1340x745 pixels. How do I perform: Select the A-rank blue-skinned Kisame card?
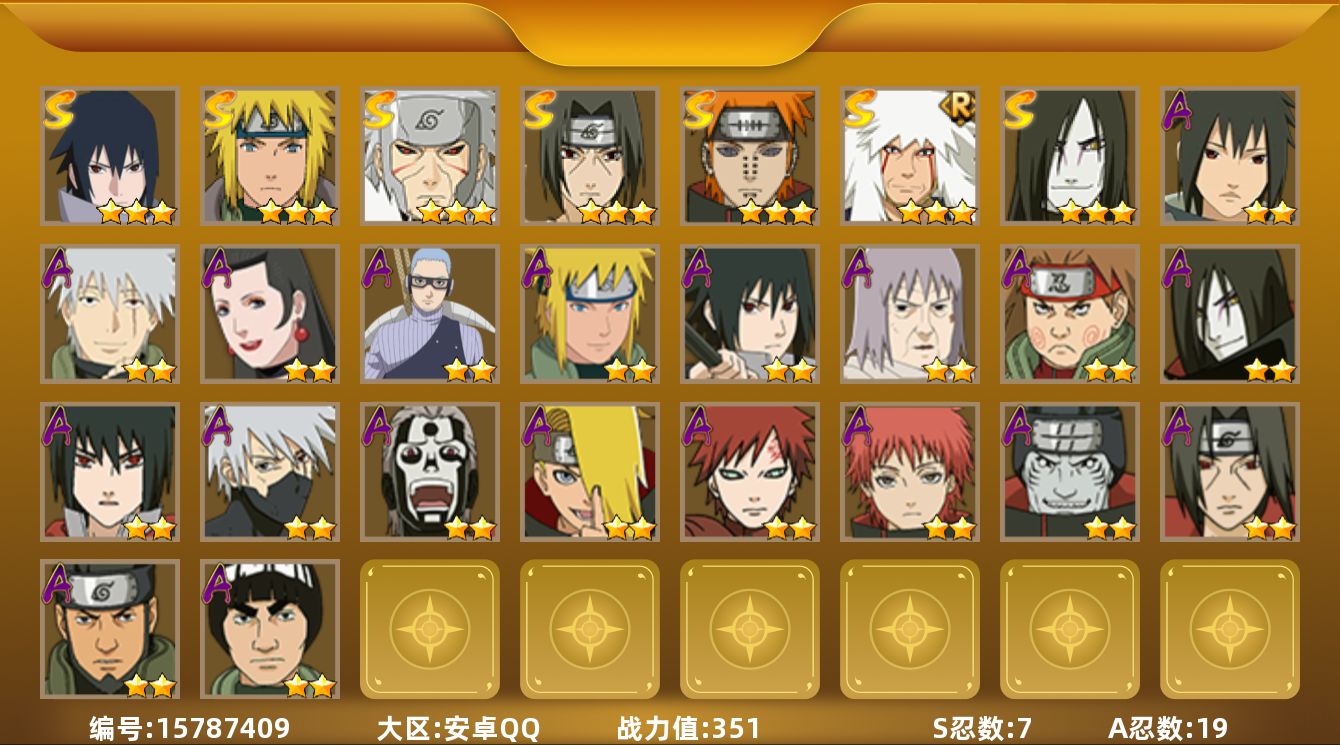pos(1070,471)
